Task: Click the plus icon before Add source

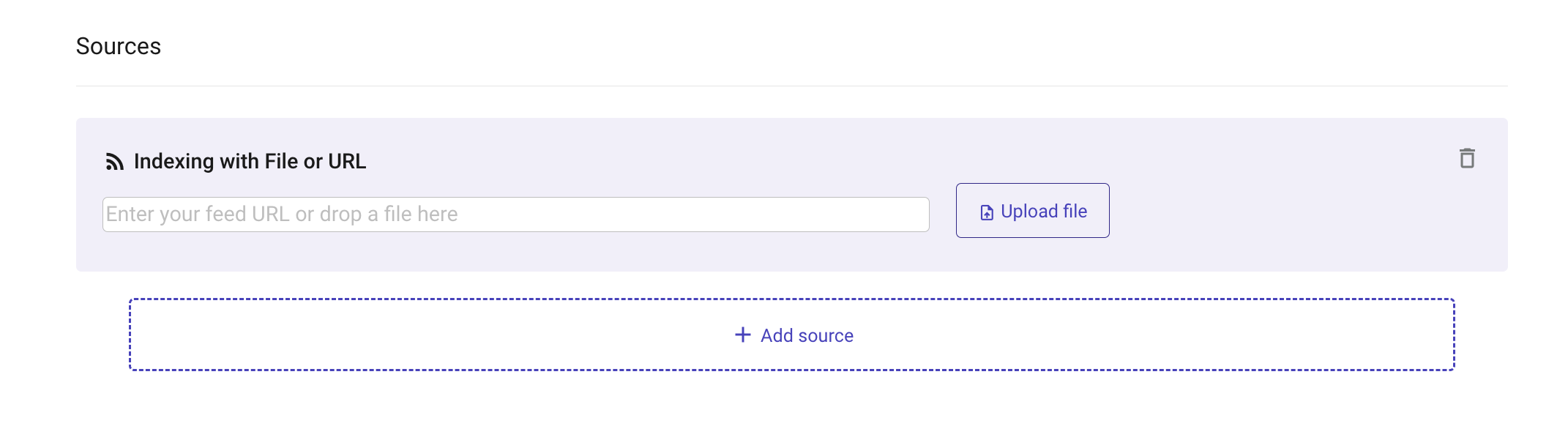Action: (743, 335)
